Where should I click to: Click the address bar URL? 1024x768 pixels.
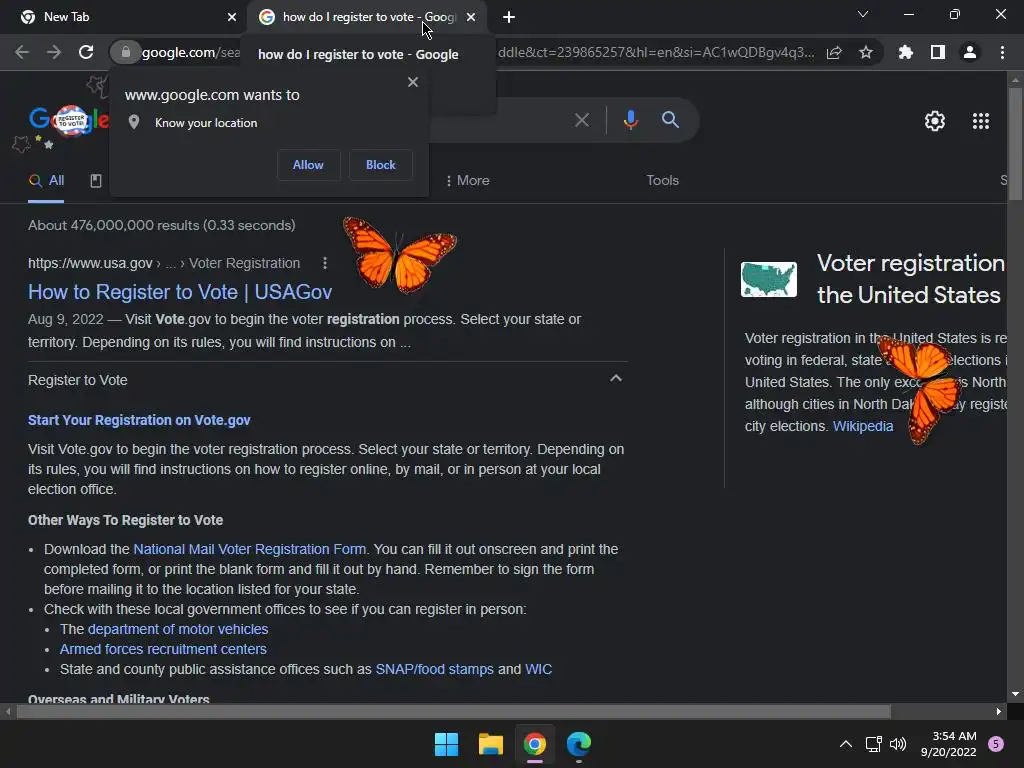[x=655, y=52]
